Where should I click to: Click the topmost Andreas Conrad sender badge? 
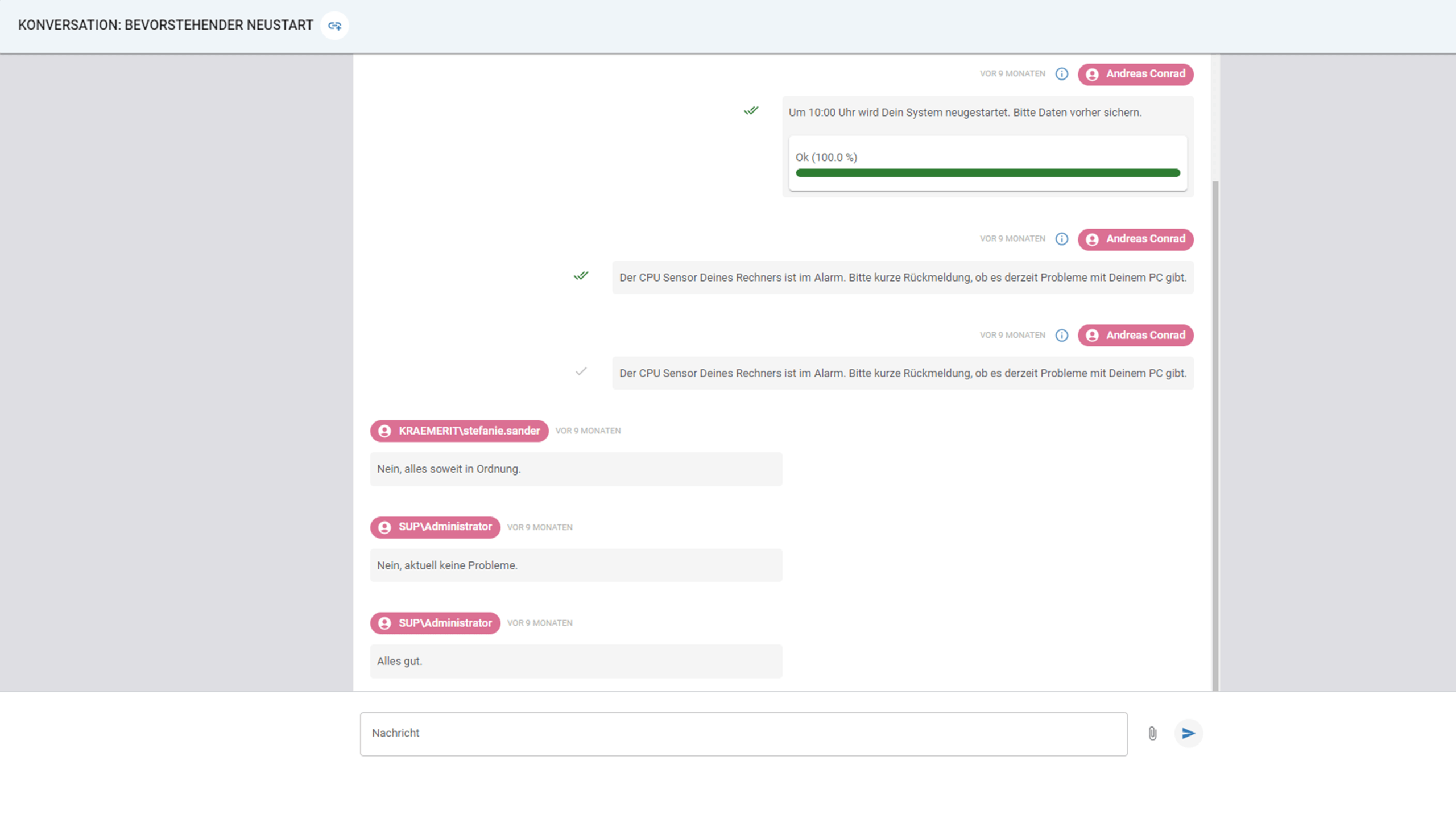click(x=1135, y=75)
